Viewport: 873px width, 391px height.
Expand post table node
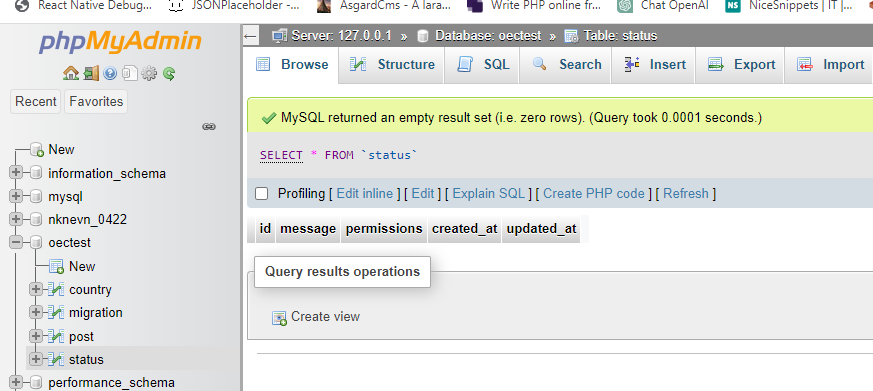coord(36,336)
